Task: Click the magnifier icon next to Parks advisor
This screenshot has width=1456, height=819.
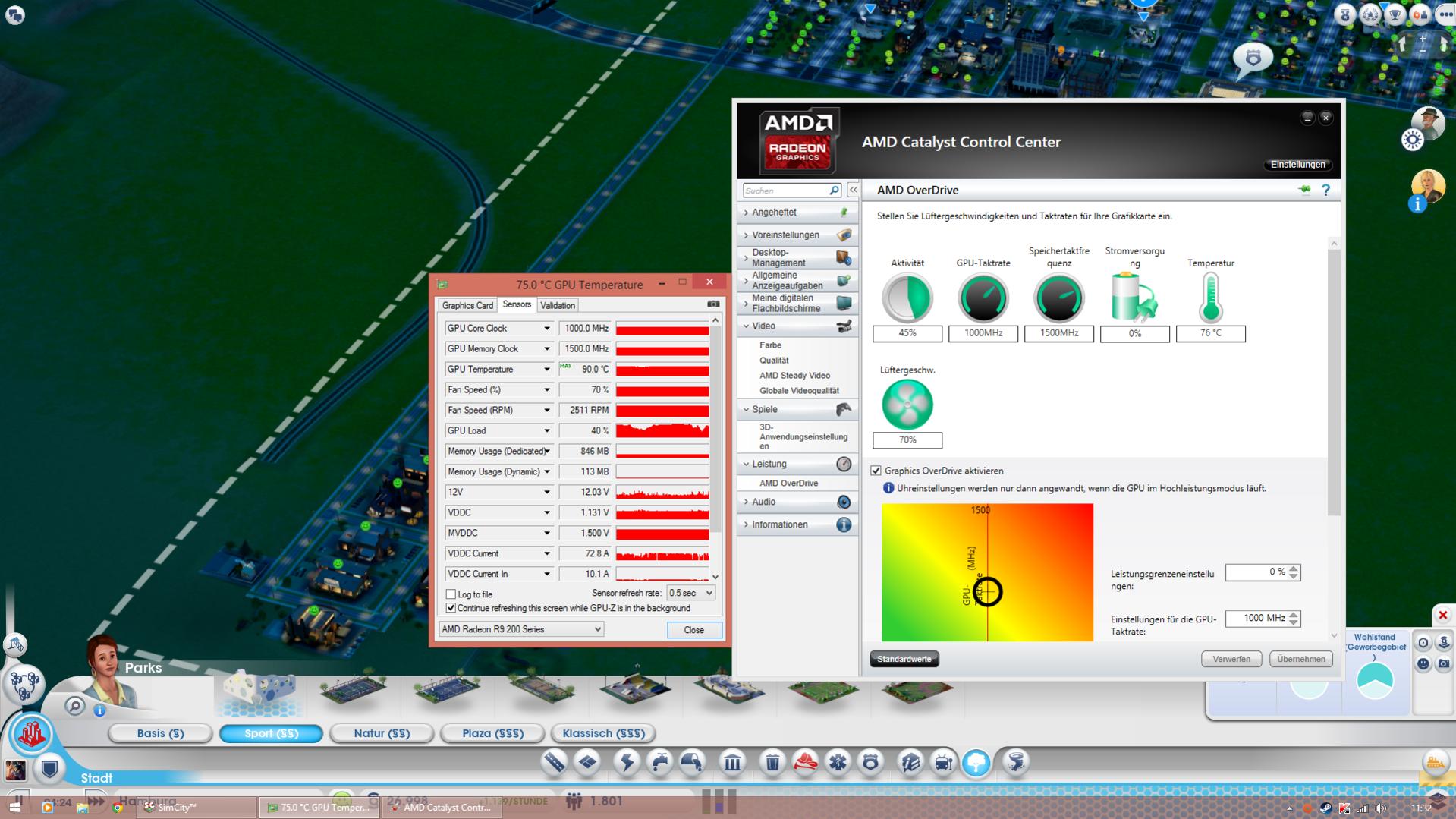Action: point(74,707)
